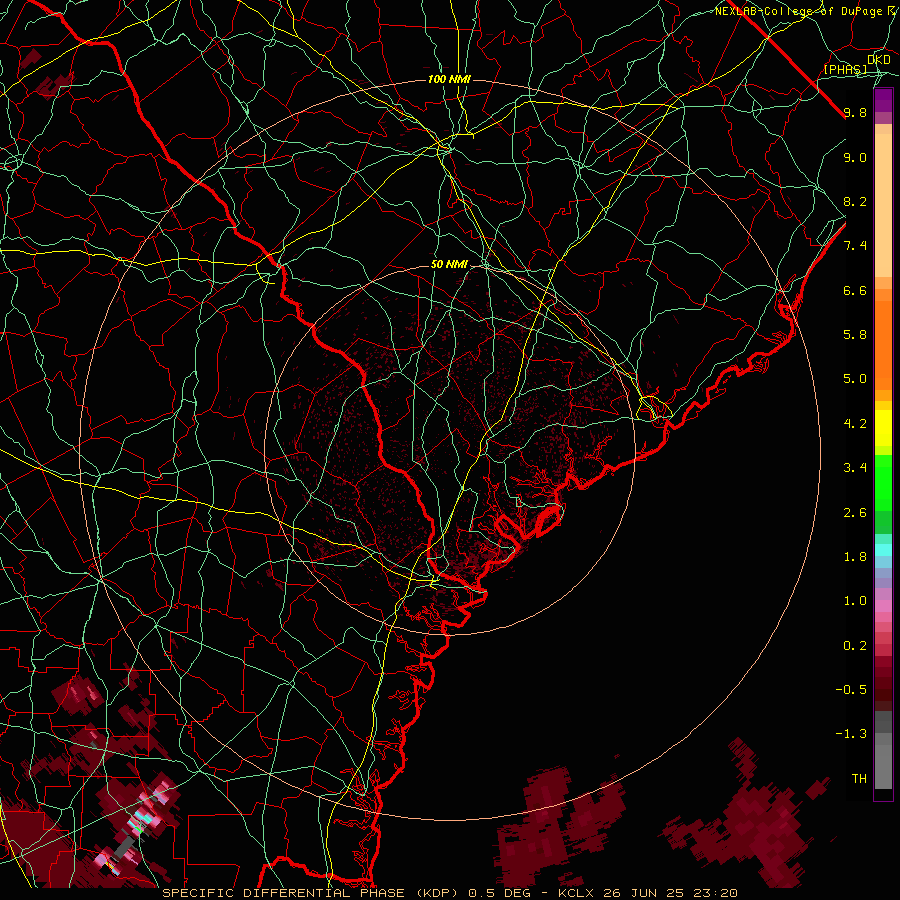The width and height of the screenshot is (900, 900).
Task: Click the 7.4 value on the color scale
Action: [855, 246]
